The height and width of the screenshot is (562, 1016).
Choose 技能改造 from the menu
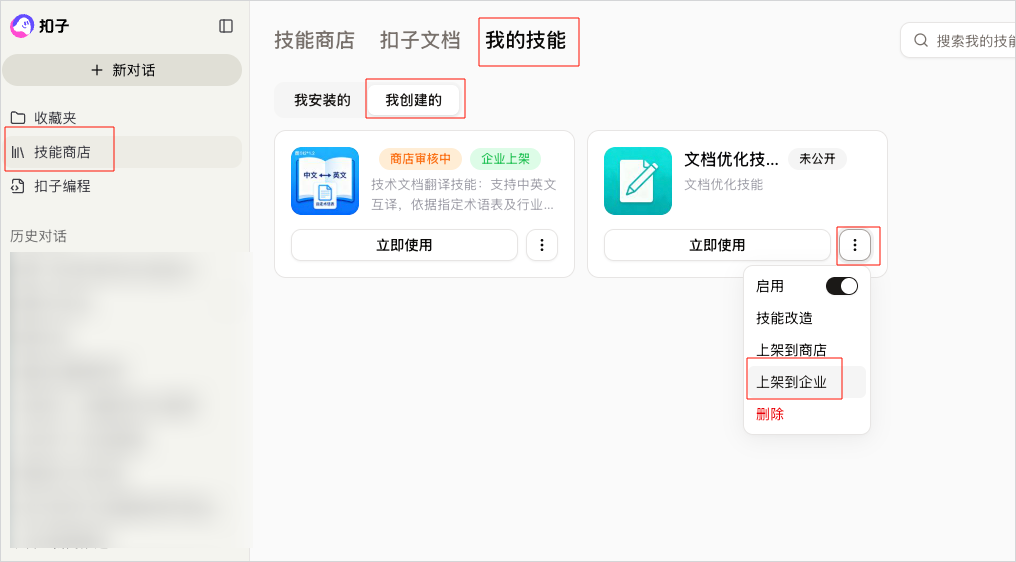(807, 318)
